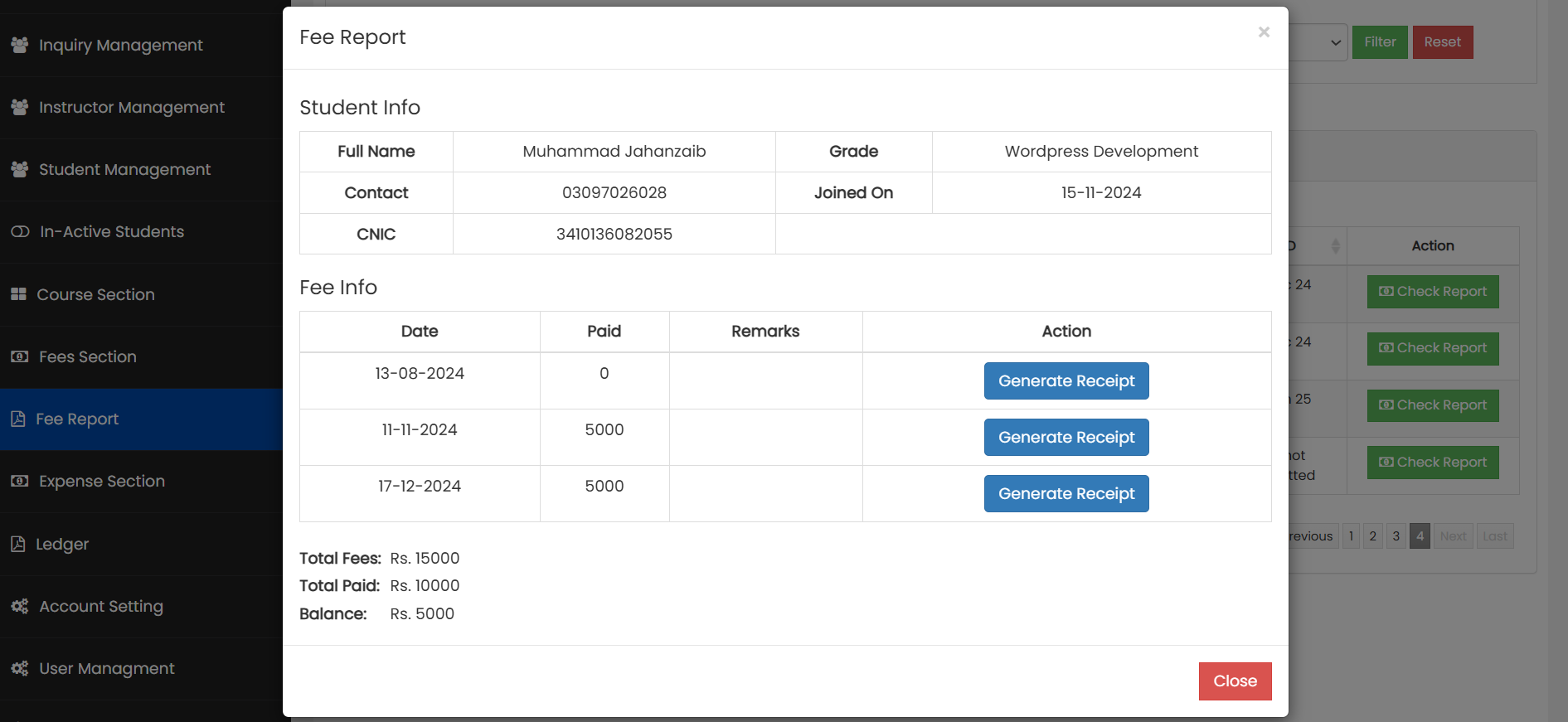
Task: Open the Expense Section menu item
Action: [102, 482]
